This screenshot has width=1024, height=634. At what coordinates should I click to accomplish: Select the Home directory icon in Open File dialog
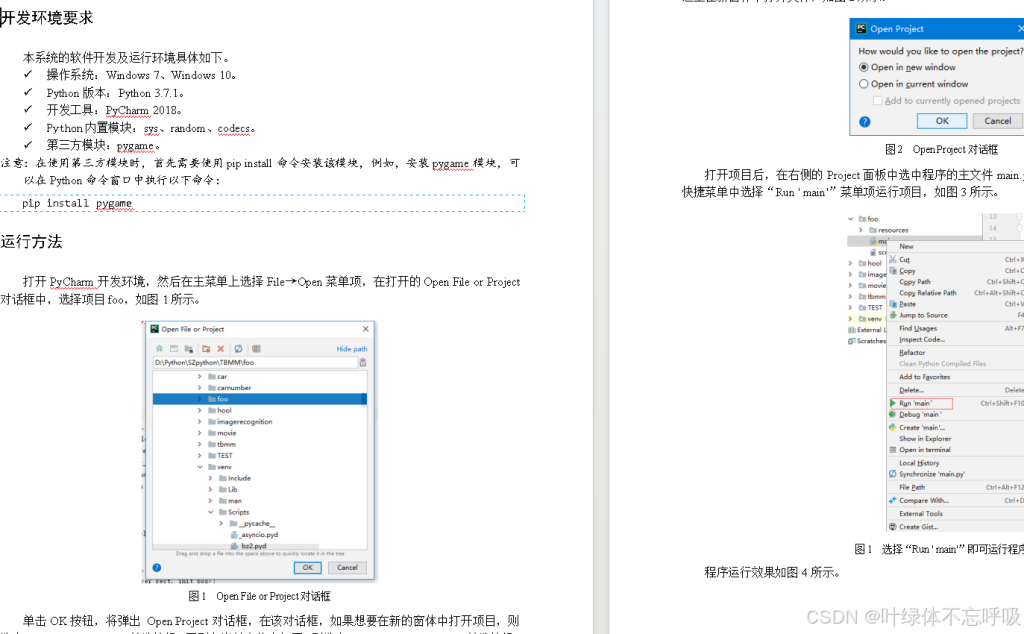click(159, 349)
